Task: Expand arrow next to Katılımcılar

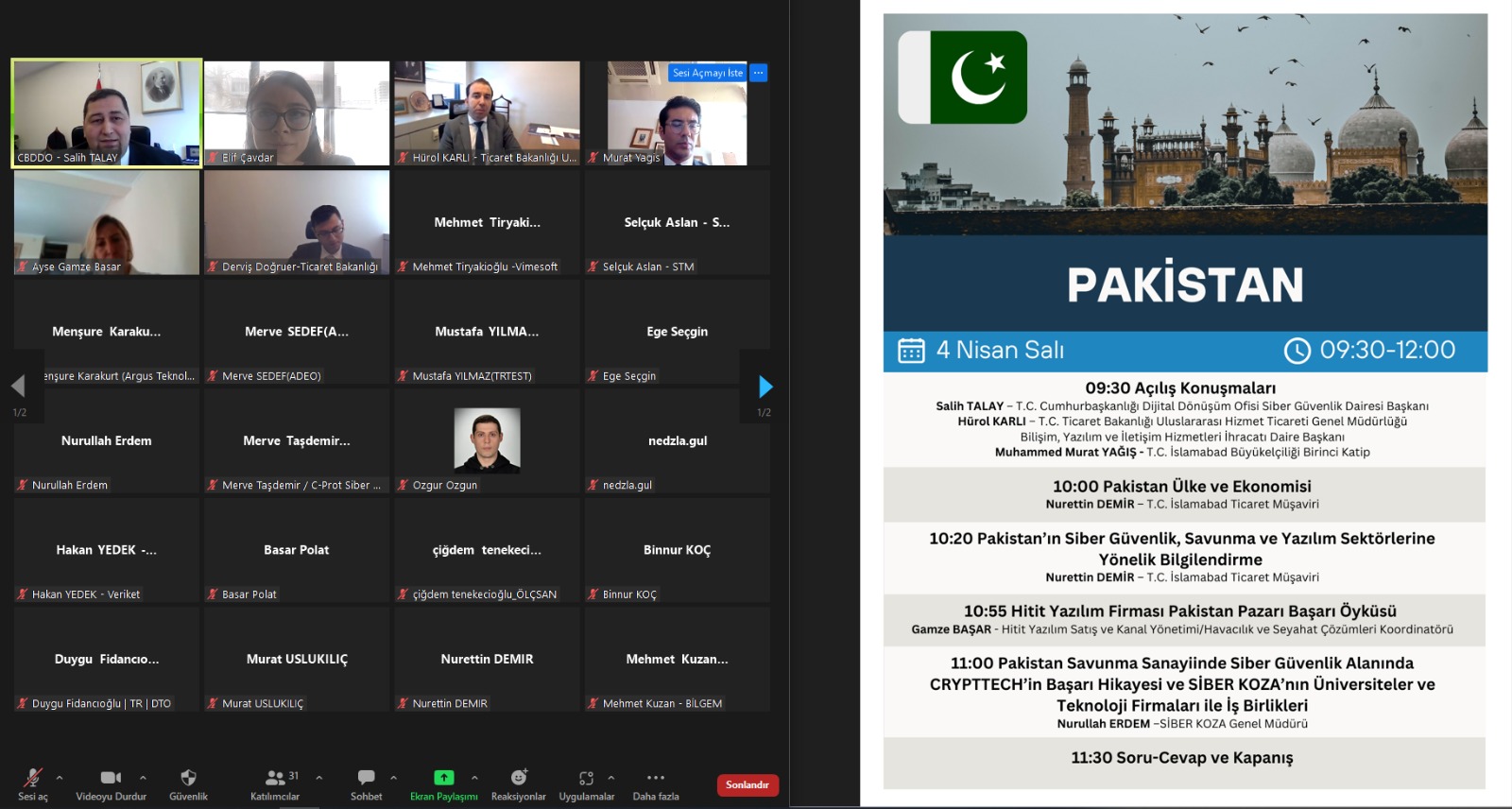Action: (319, 778)
